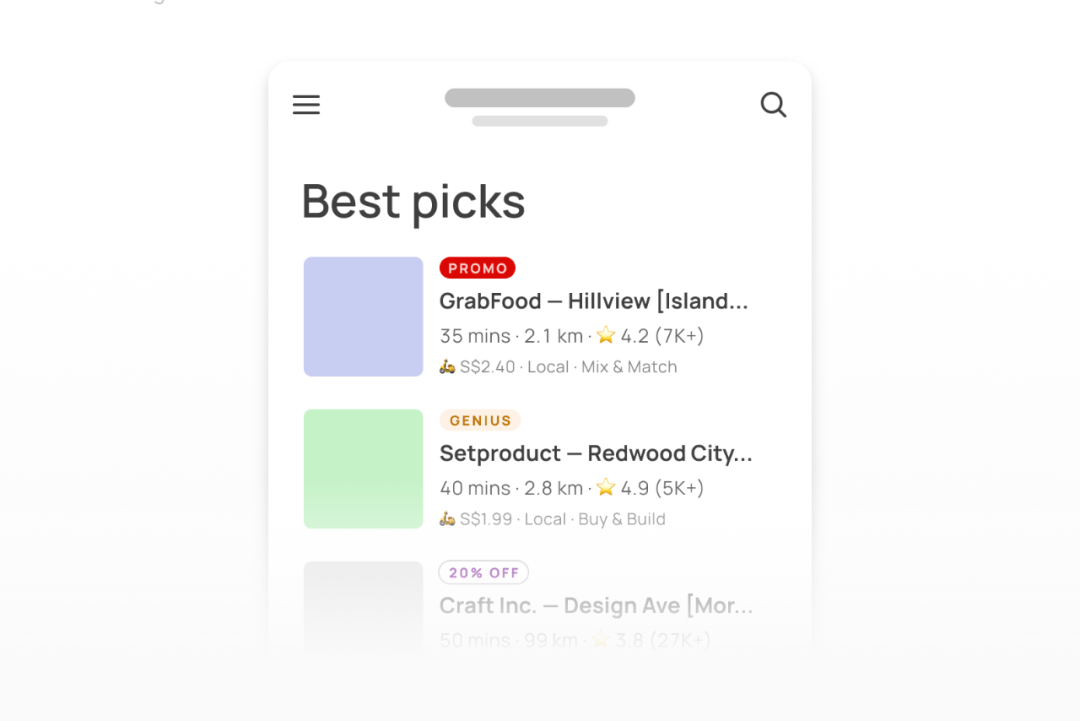Click the red PROMO badge
Screen dimensions: 1080x721
(x=477, y=268)
